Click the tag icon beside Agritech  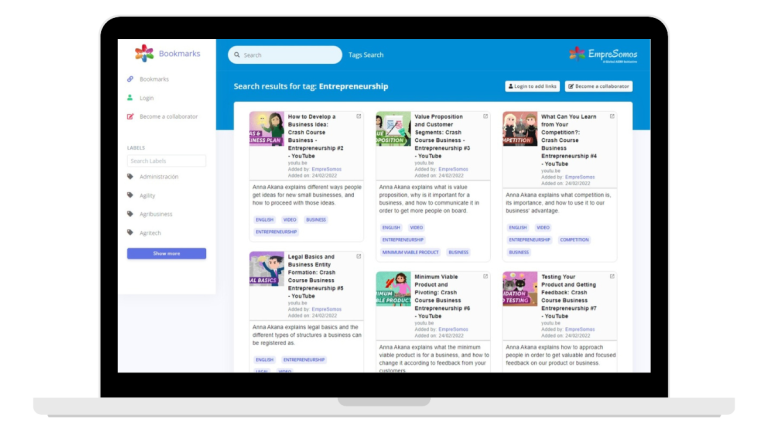tap(130, 233)
